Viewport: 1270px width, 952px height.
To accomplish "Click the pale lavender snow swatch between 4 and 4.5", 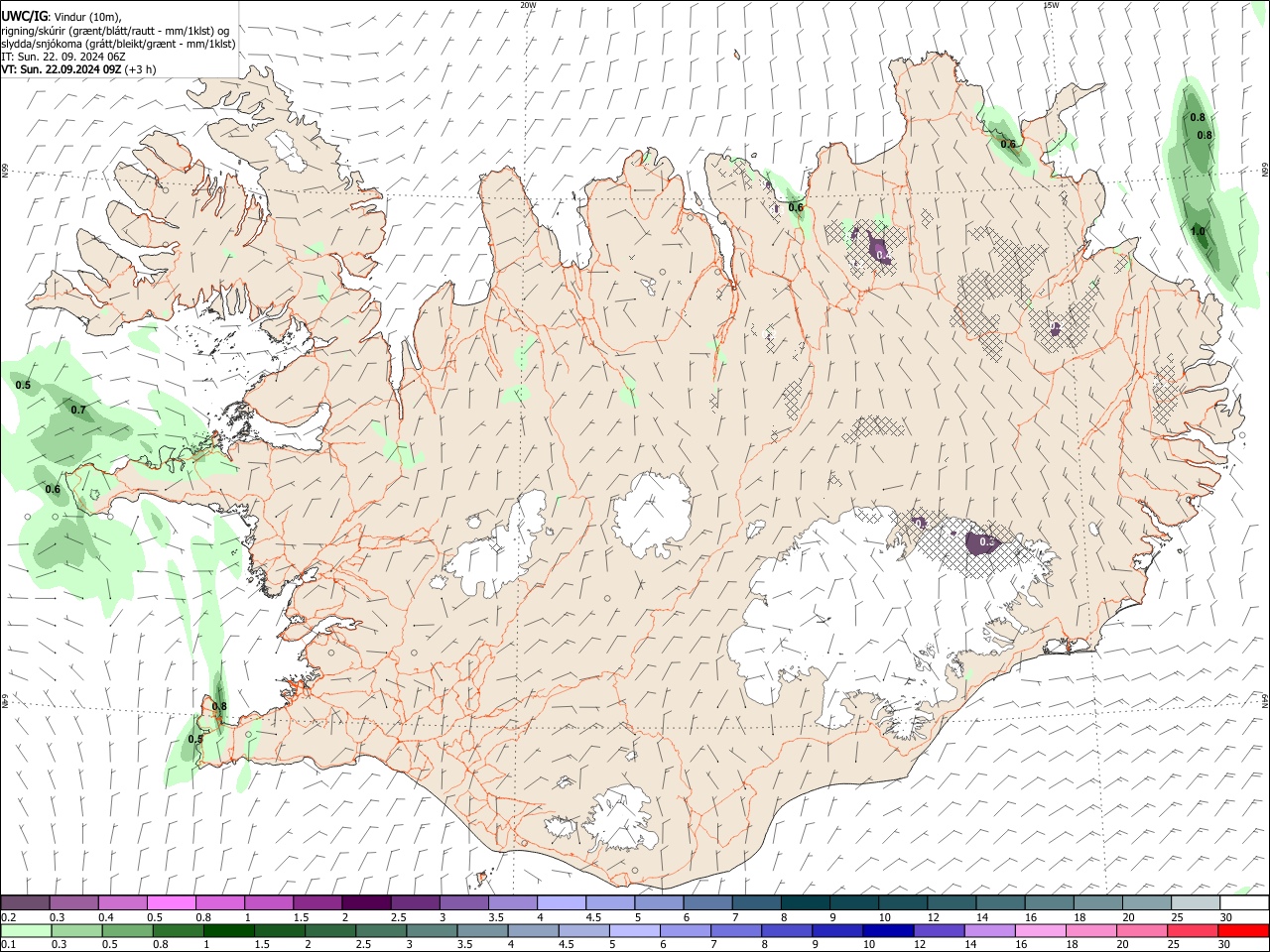I will point(562,903).
